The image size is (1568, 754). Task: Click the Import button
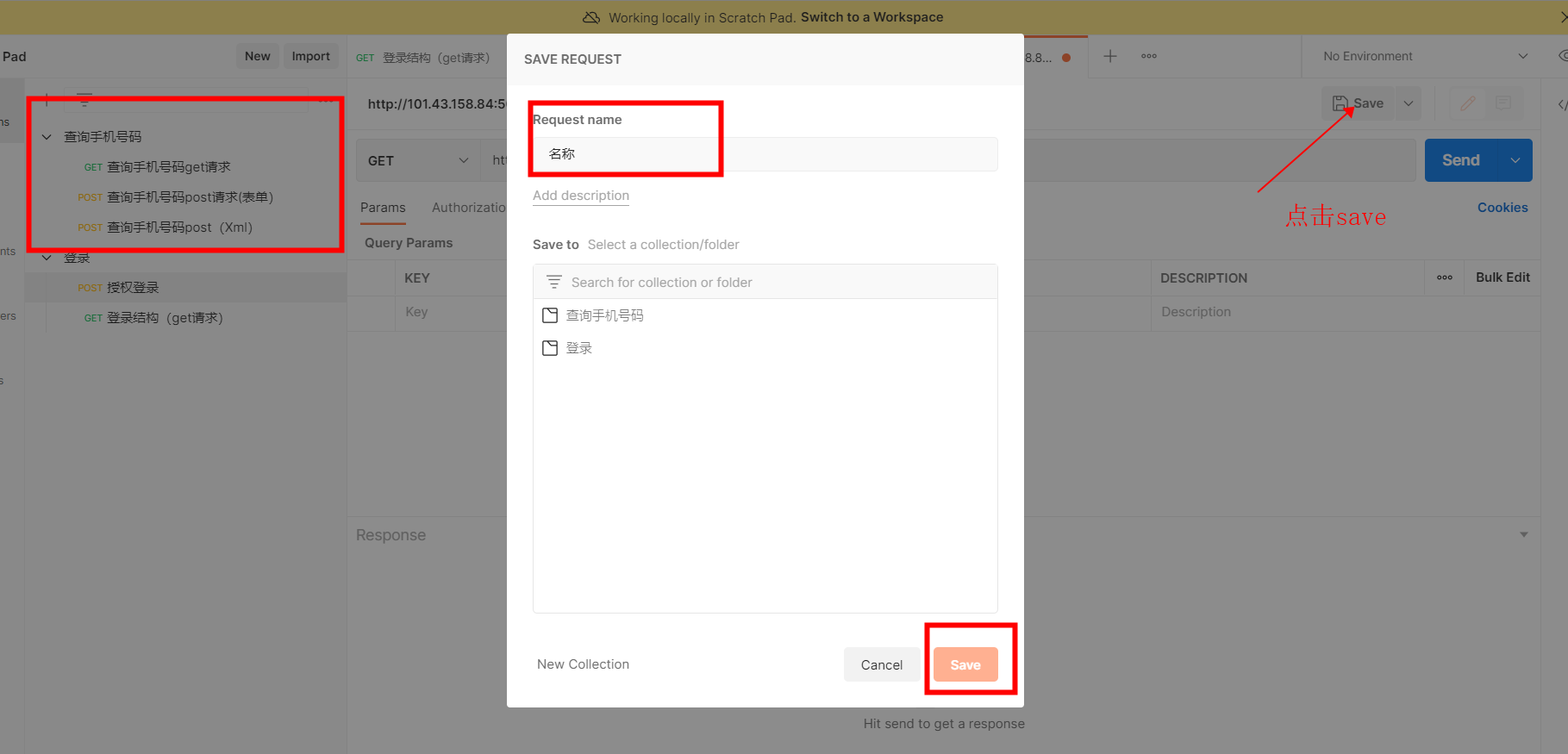click(x=310, y=56)
